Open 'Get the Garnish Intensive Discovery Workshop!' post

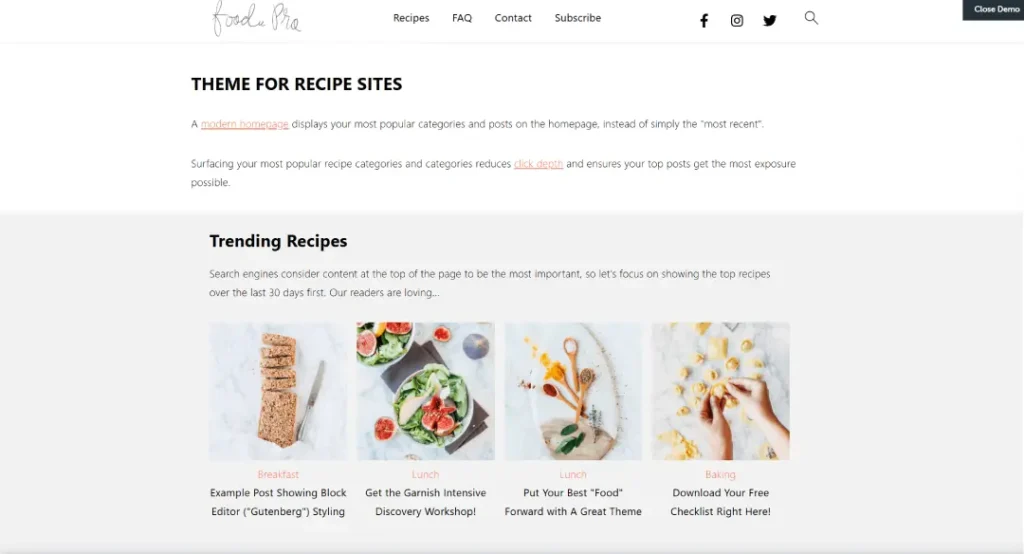(426, 502)
